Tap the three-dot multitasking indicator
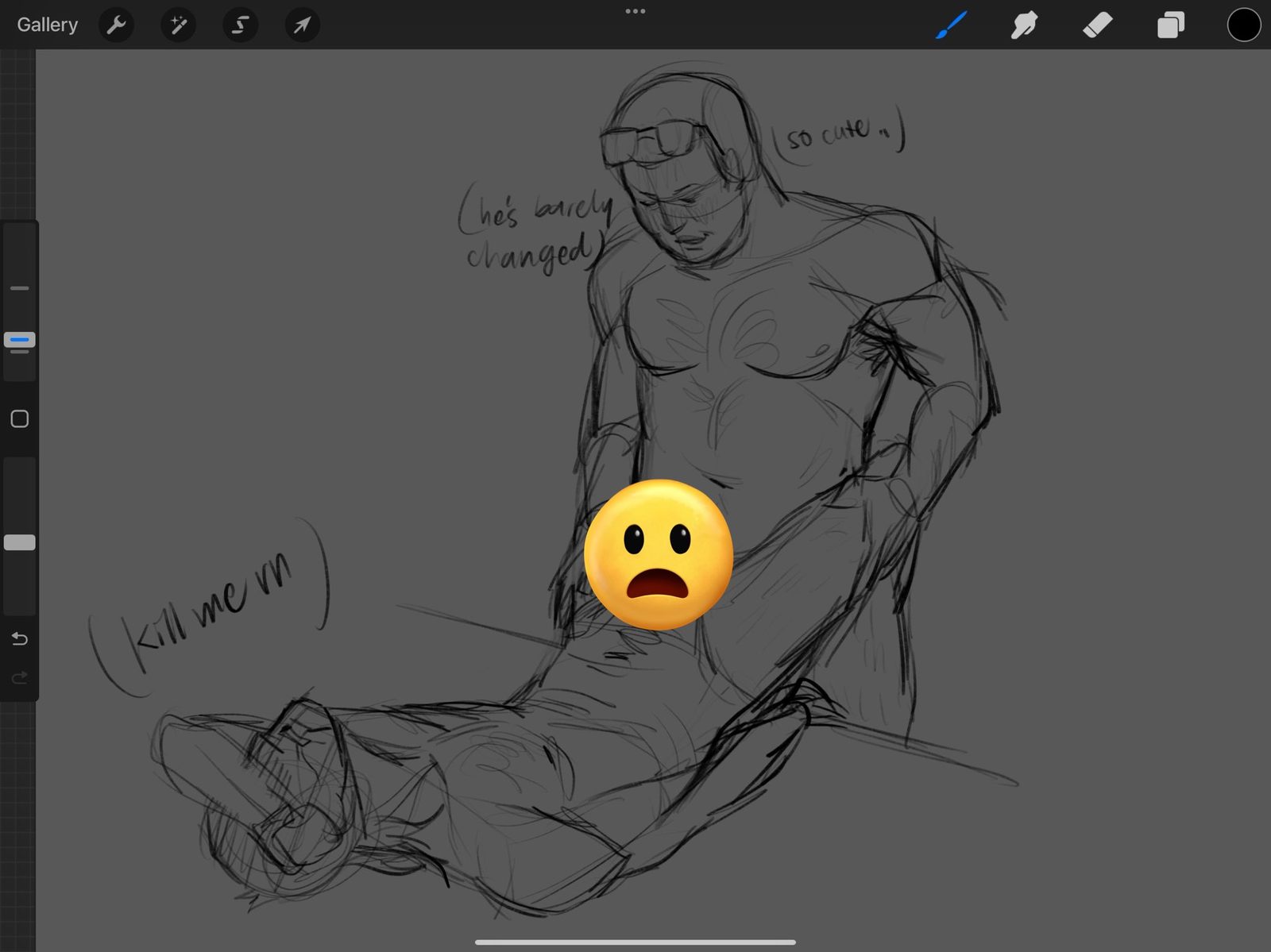Screen dimensions: 1271x952 click(635, 11)
